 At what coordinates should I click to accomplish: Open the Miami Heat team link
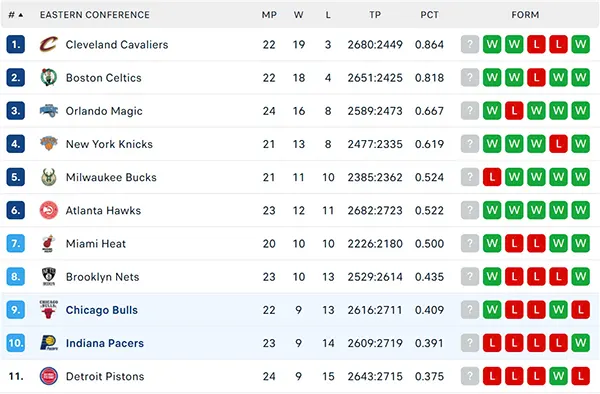pyautogui.click(x=96, y=244)
